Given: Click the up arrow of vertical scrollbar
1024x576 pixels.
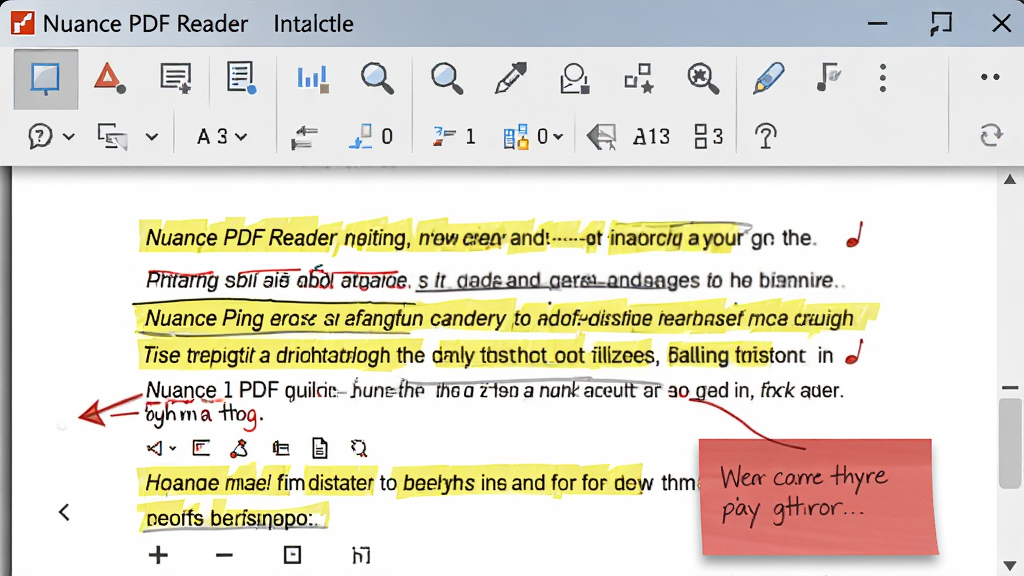Looking at the screenshot, I should (x=1010, y=179).
